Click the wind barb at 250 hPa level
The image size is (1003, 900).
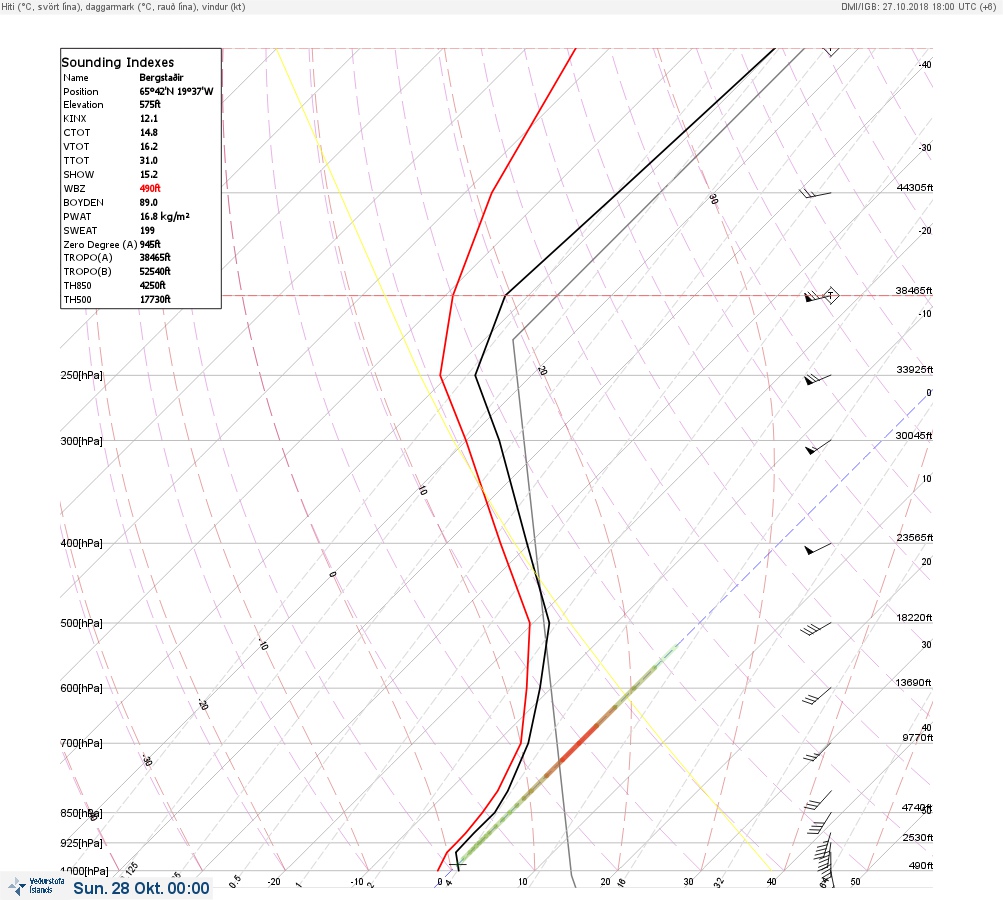pos(817,379)
